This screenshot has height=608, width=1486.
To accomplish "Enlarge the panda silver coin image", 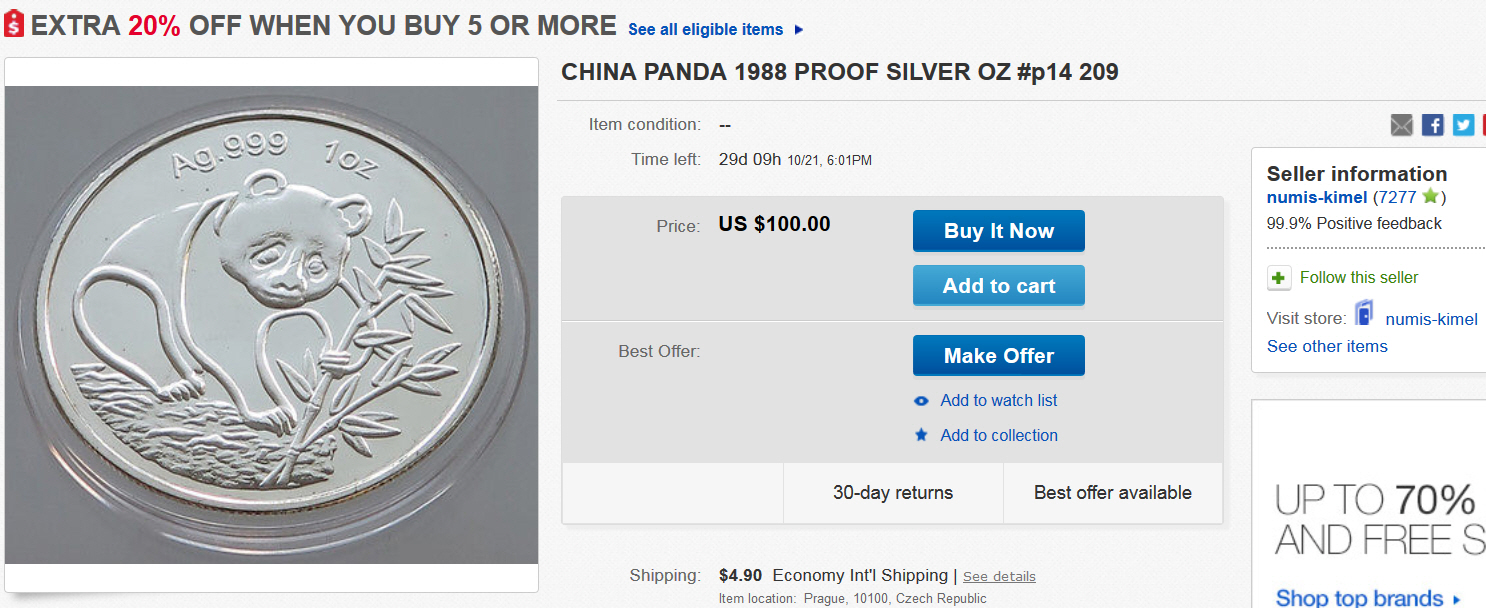I will (x=272, y=325).
